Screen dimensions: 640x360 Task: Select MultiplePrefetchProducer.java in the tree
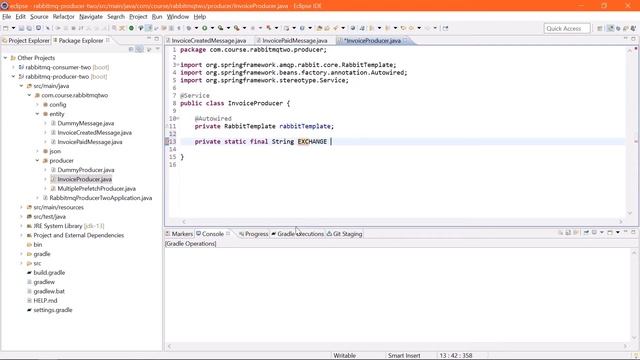pos(96,189)
